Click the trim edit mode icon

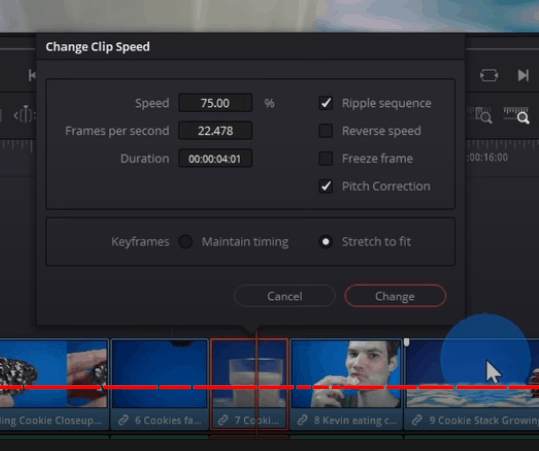pyautogui.click(x=24, y=115)
